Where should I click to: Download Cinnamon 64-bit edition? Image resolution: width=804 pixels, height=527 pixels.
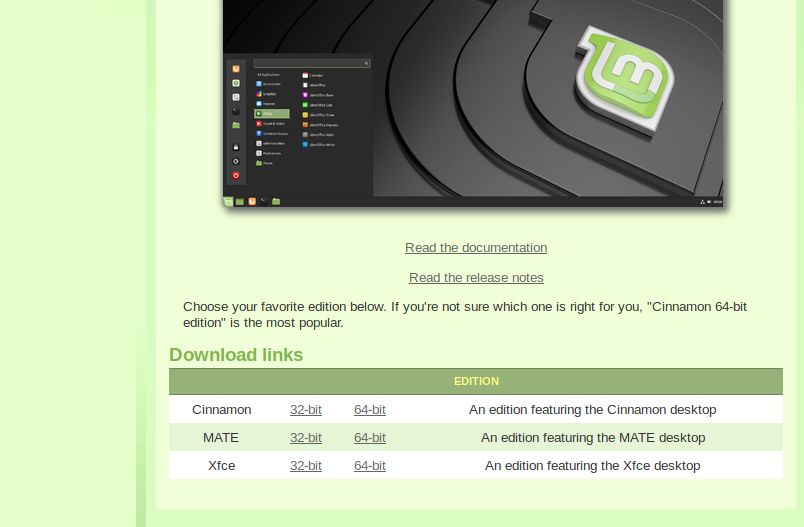click(370, 410)
